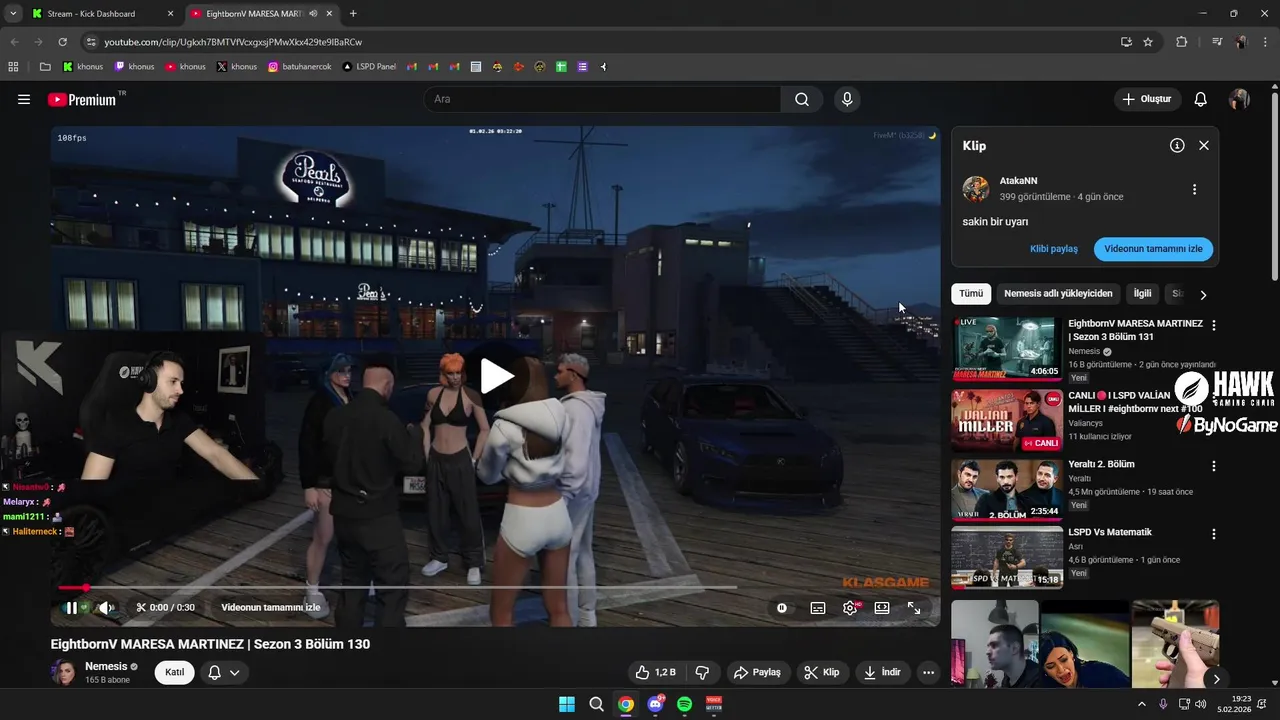Mute the video player volume
Image resolution: width=1280 pixels, height=720 pixels.
click(106, 607)
